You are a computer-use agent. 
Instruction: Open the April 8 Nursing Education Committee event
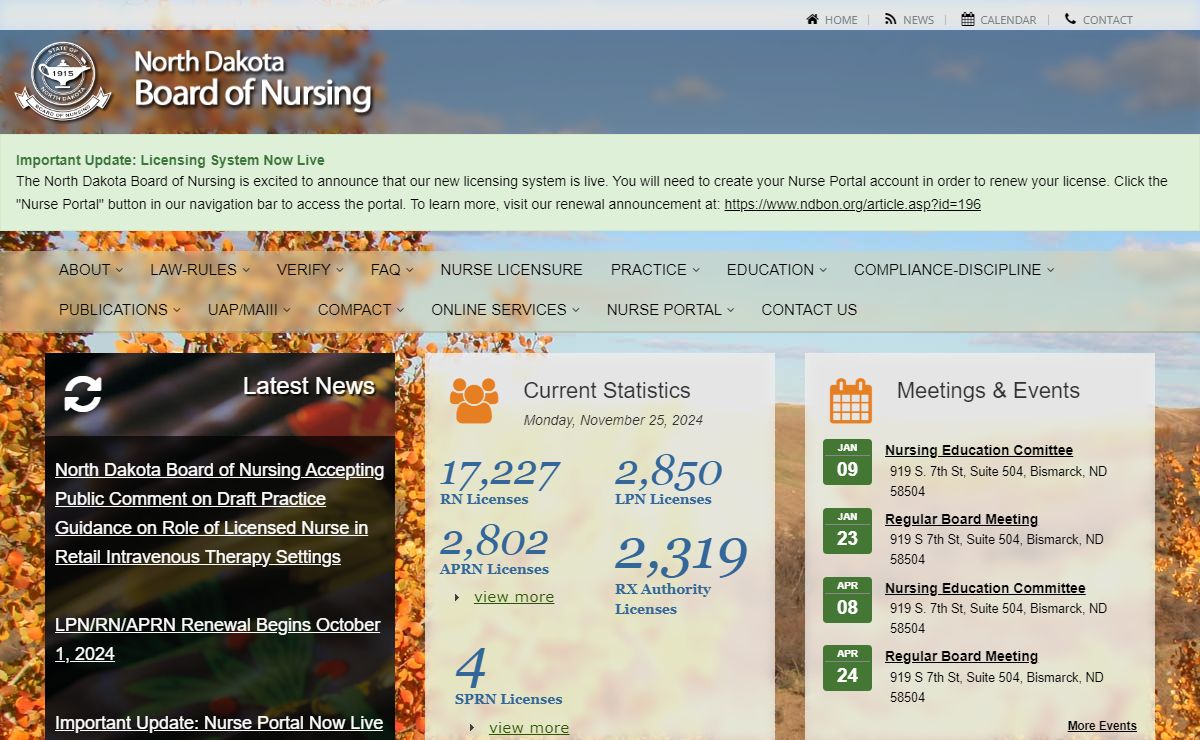985,588
